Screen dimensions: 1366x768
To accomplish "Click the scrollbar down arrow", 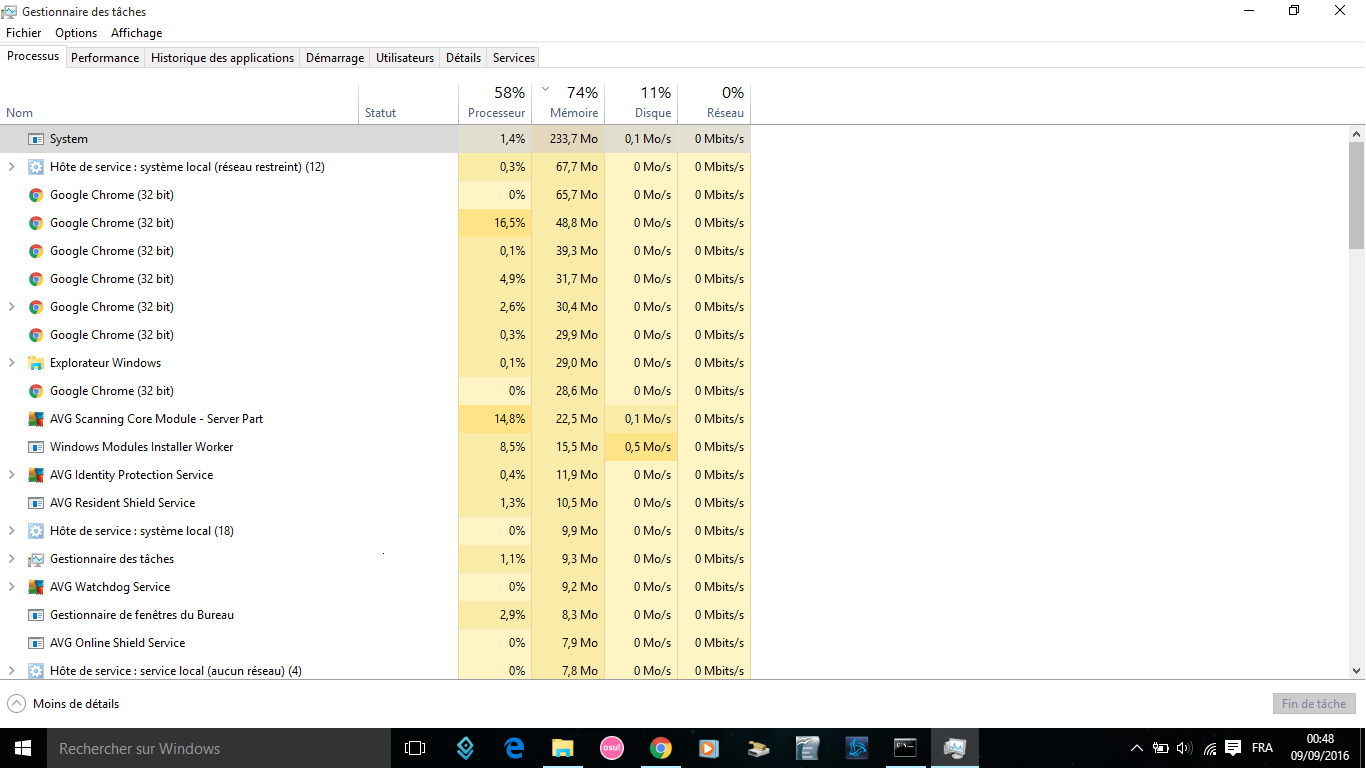I will tap(1357, 671).
